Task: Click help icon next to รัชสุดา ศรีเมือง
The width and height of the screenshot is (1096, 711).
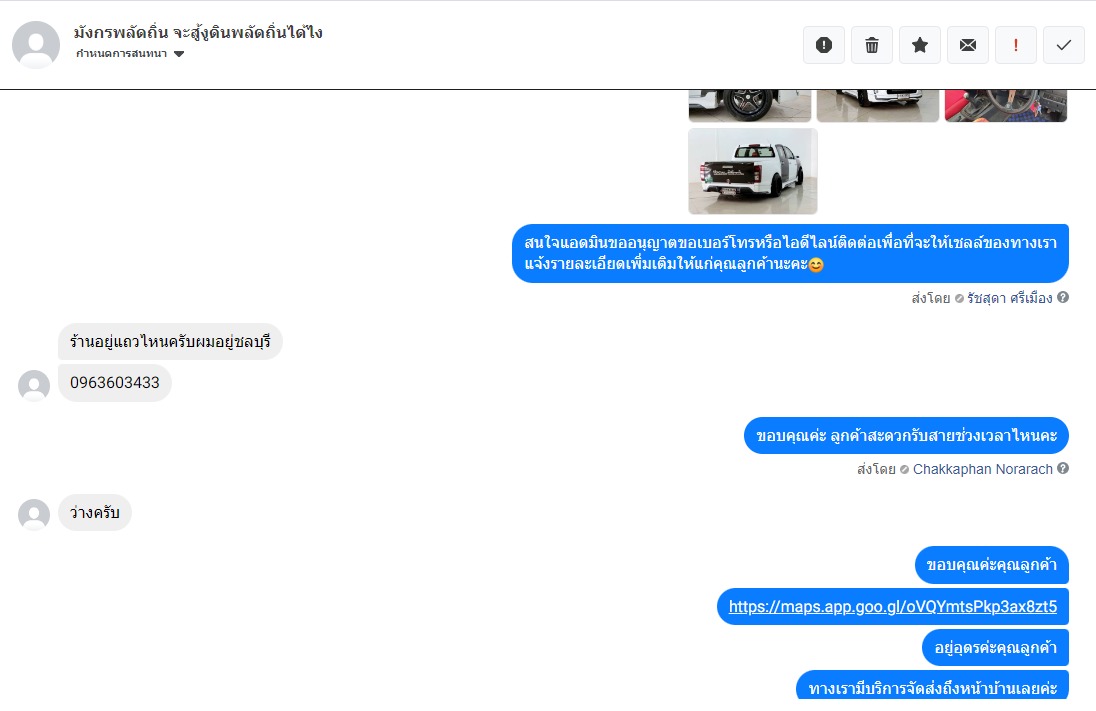Action: tap(1063, 297)
